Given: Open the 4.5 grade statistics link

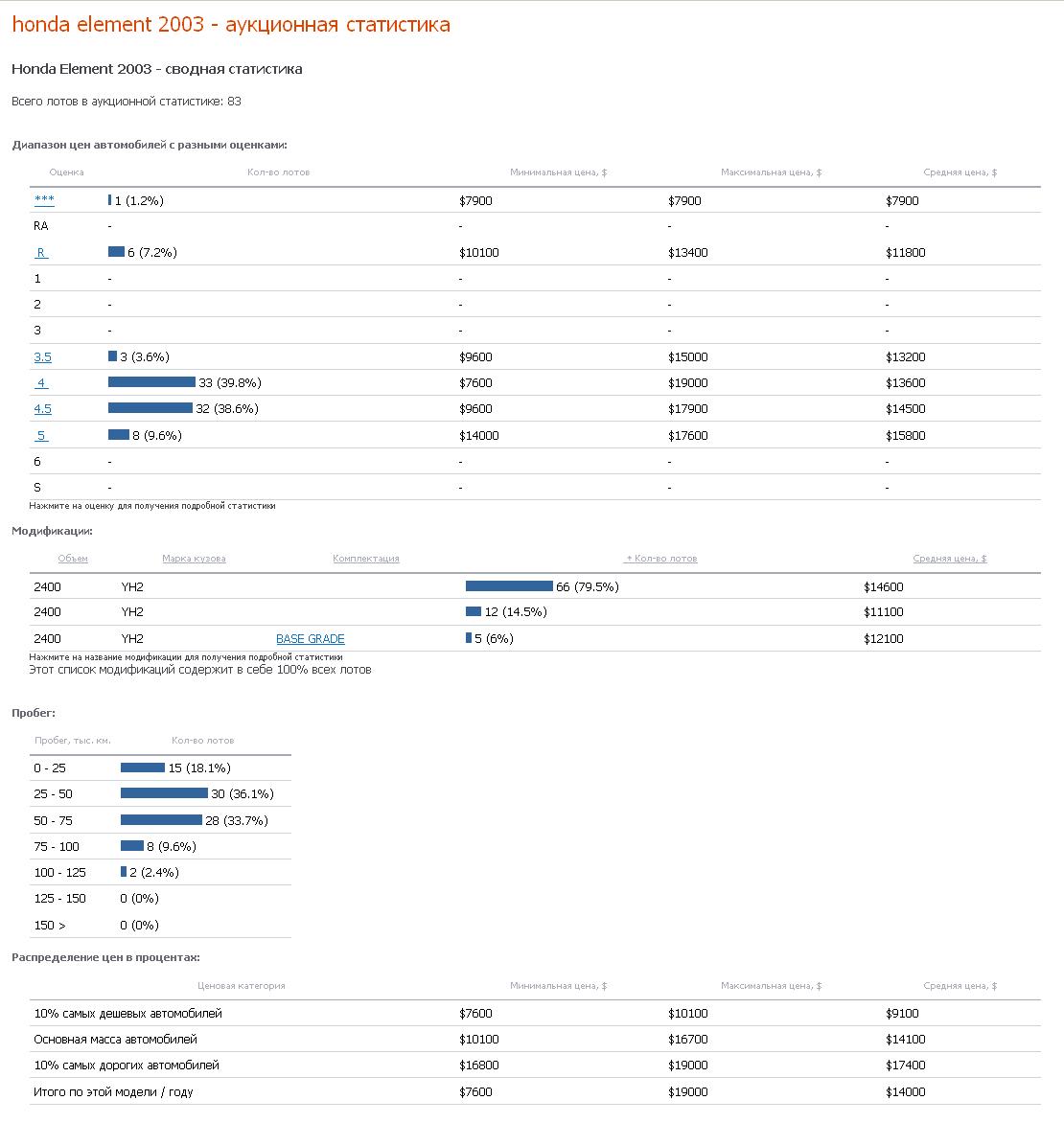Looking at the screenshot, I should click(x=43, y=409).
